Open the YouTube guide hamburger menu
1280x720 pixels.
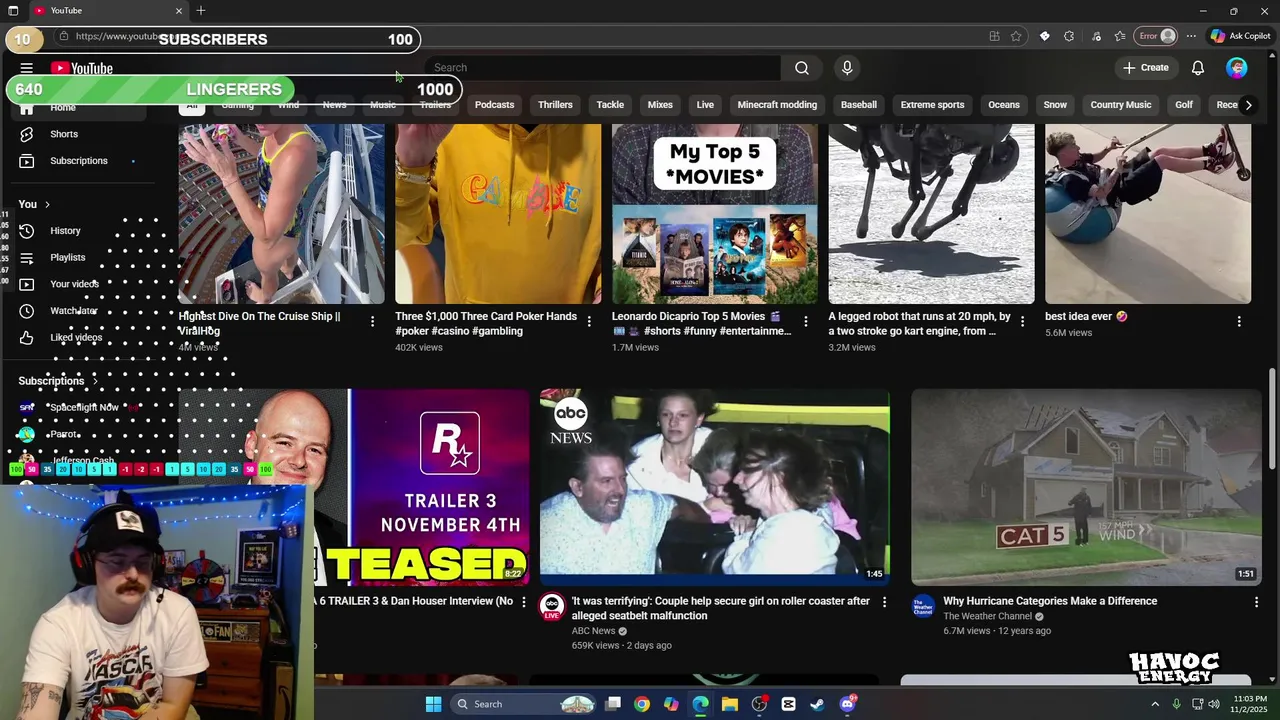(x=27, y=68)
